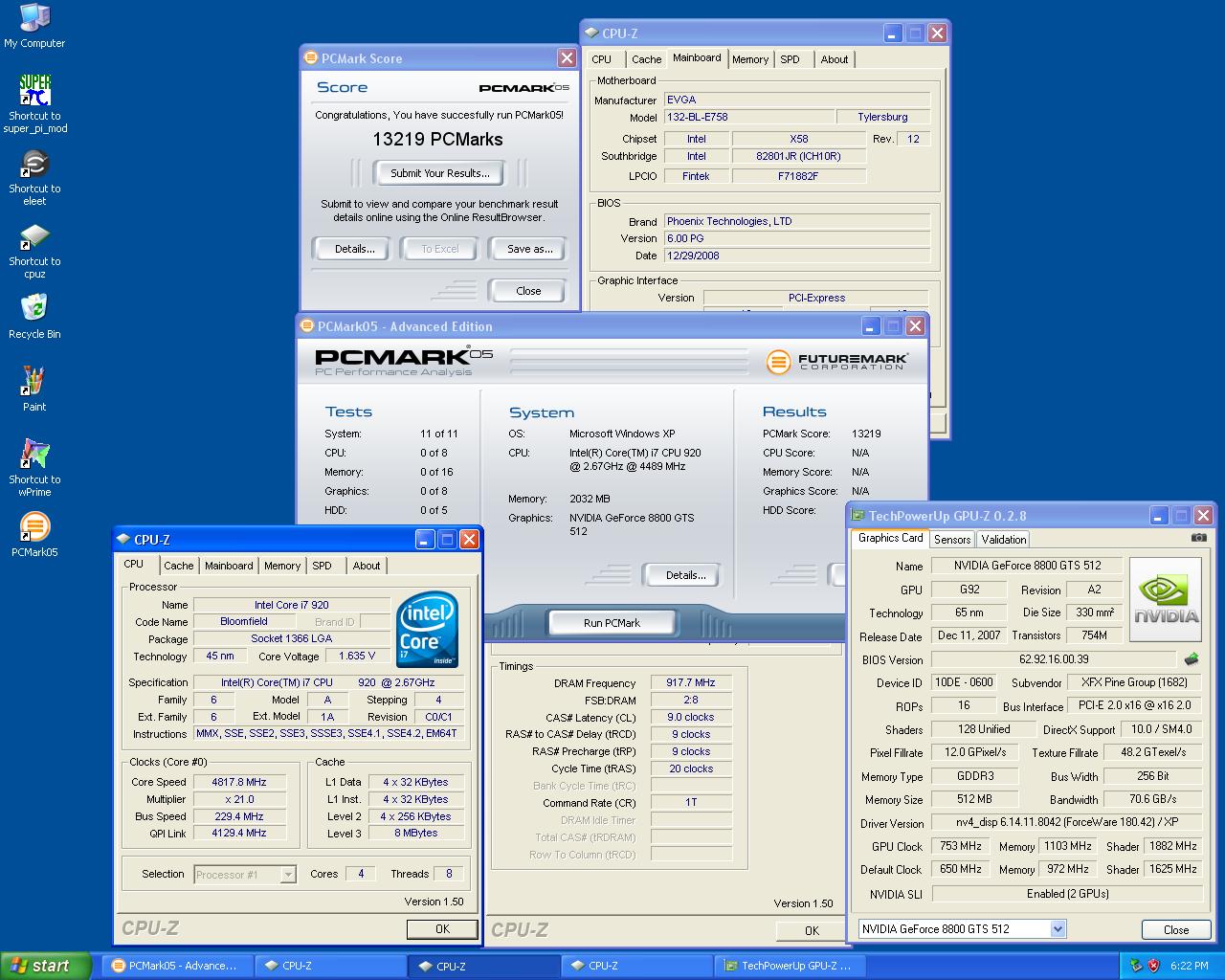Switch to Validation tab in GPU-Z
Screen dimensions: 1225x980
tap(1003, 540)
